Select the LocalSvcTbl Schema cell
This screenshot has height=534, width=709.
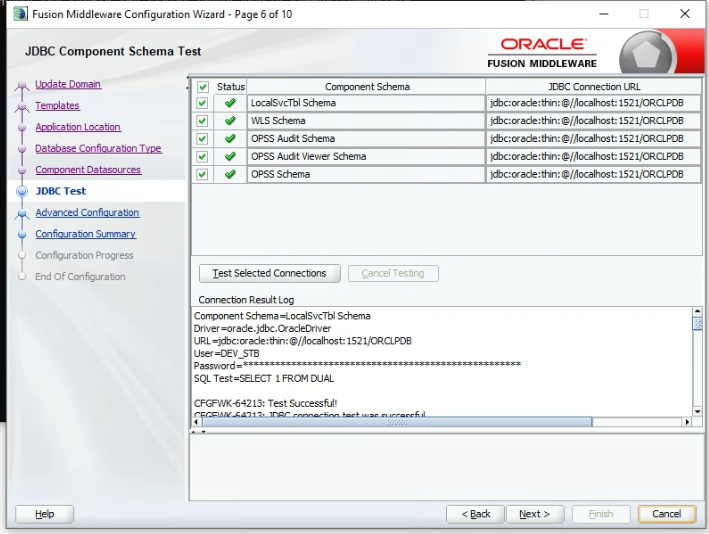pyautogui.click(x=366, y=103)
